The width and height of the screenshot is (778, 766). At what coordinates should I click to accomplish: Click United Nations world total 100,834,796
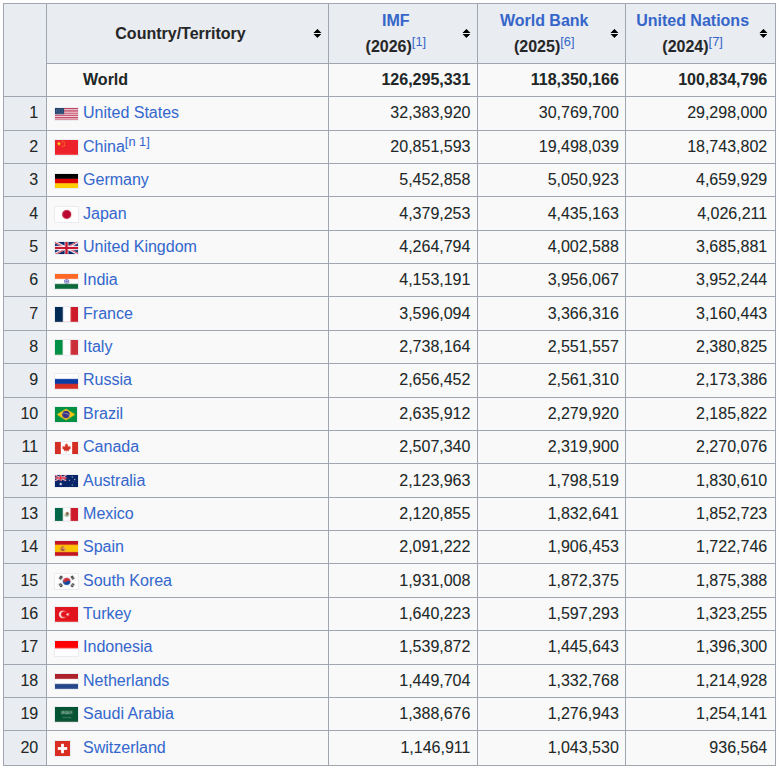722,79
